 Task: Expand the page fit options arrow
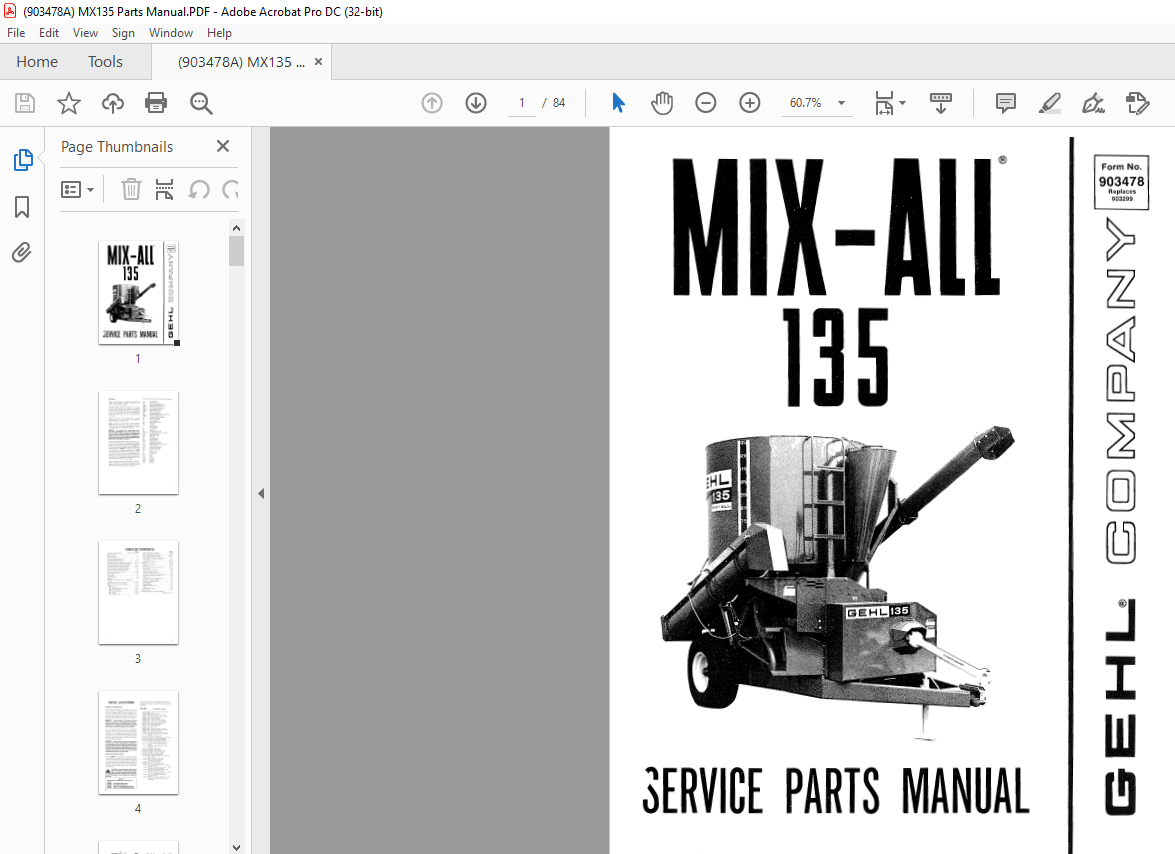coord(902,103)
